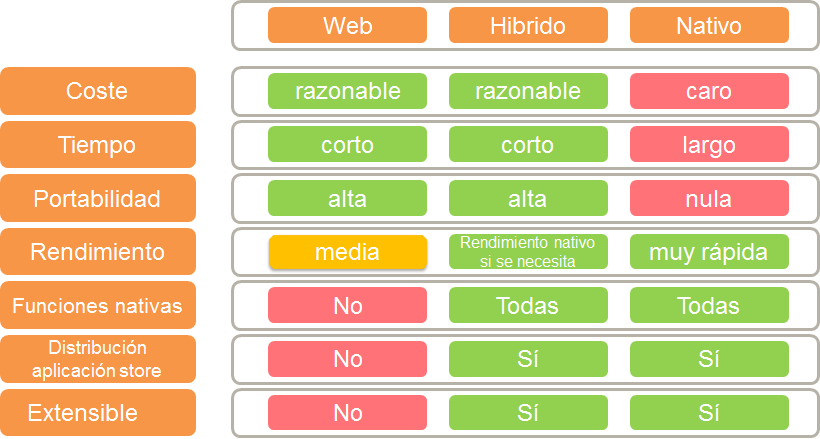
Task: Choose the Nativo column header
Action: (709, 26)
